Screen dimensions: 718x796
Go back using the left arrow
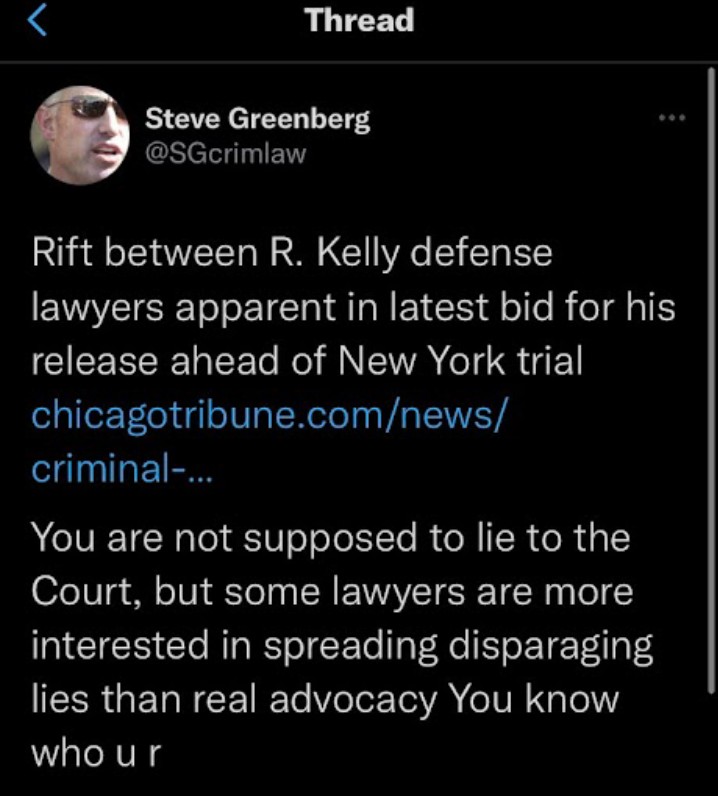point(35,21)
